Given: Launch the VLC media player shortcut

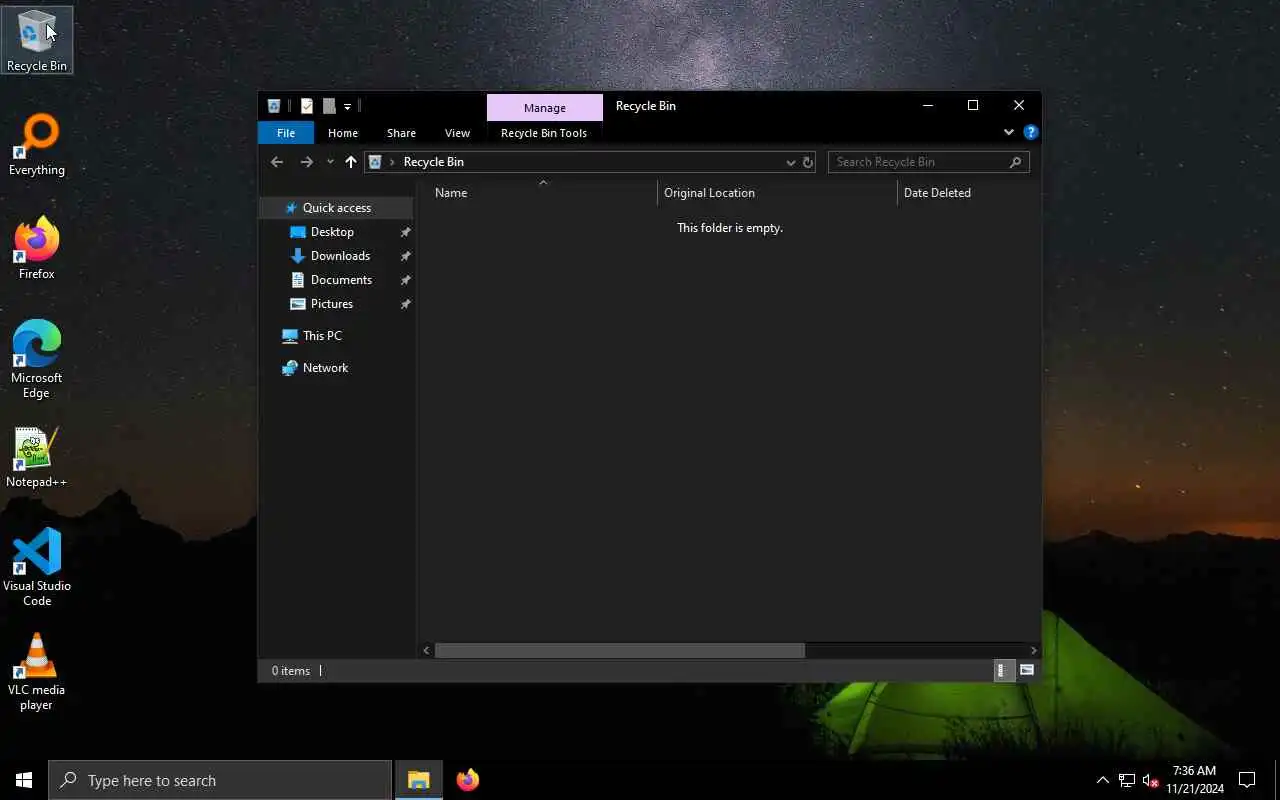Looking at the screenshot, I should [x=37, y=672].
